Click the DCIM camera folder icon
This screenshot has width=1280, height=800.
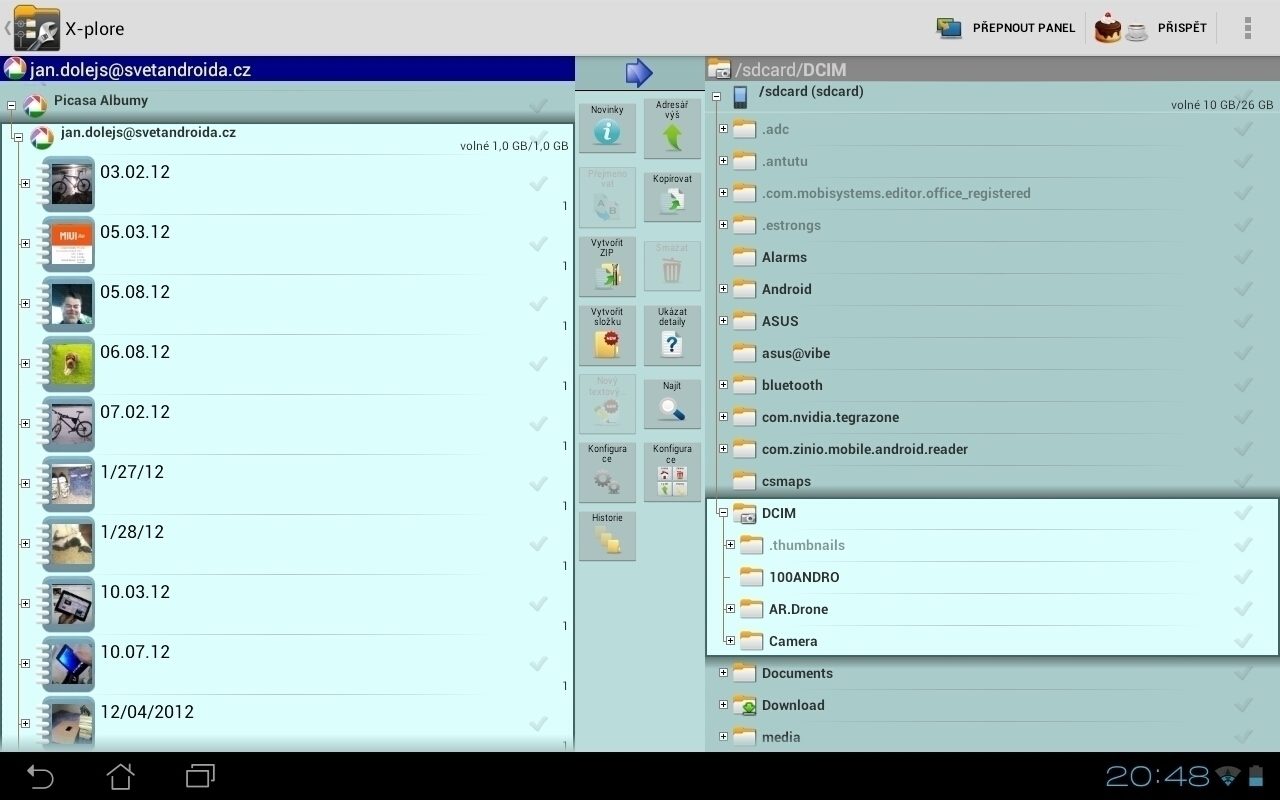click(x=744, y=513)
